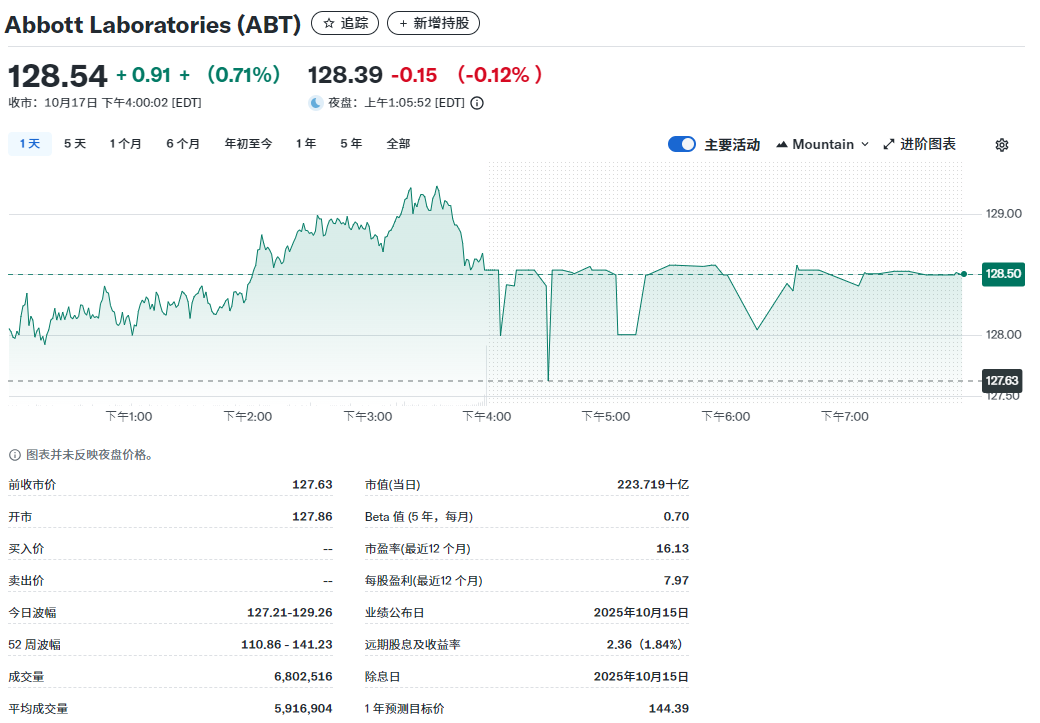This screenshot has width=1040, height=723.
Task: Select 年初至今 year-to-date range
Action: (x=248, y=144)
